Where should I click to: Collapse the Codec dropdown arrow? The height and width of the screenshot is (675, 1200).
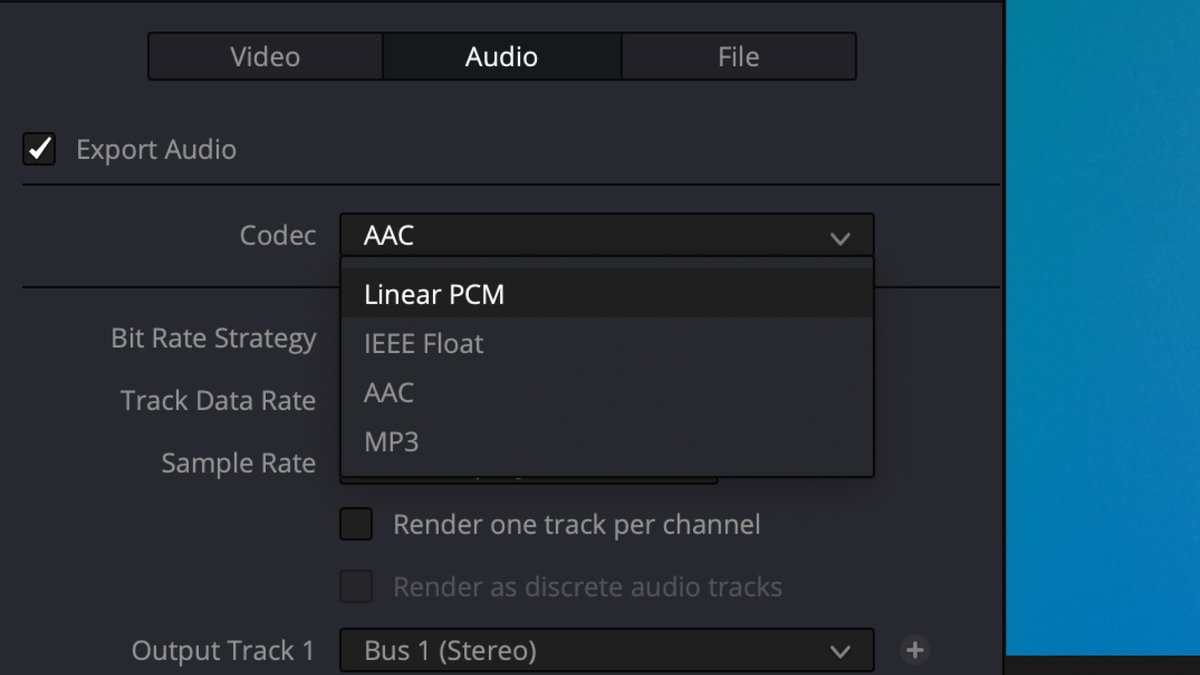tap(840, 237)
